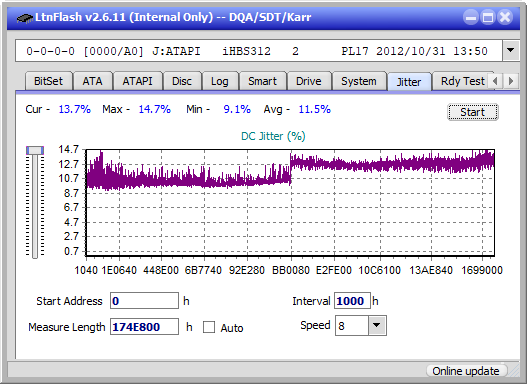527x384 pixels.
Task: Open the ATAPI tab
Action: pos(137,81)
